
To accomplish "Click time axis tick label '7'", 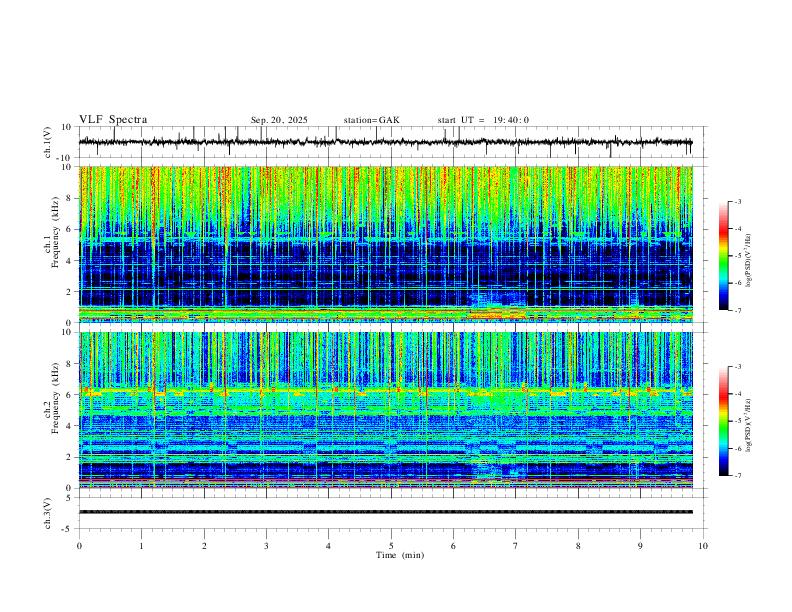I will click(516, 546).
